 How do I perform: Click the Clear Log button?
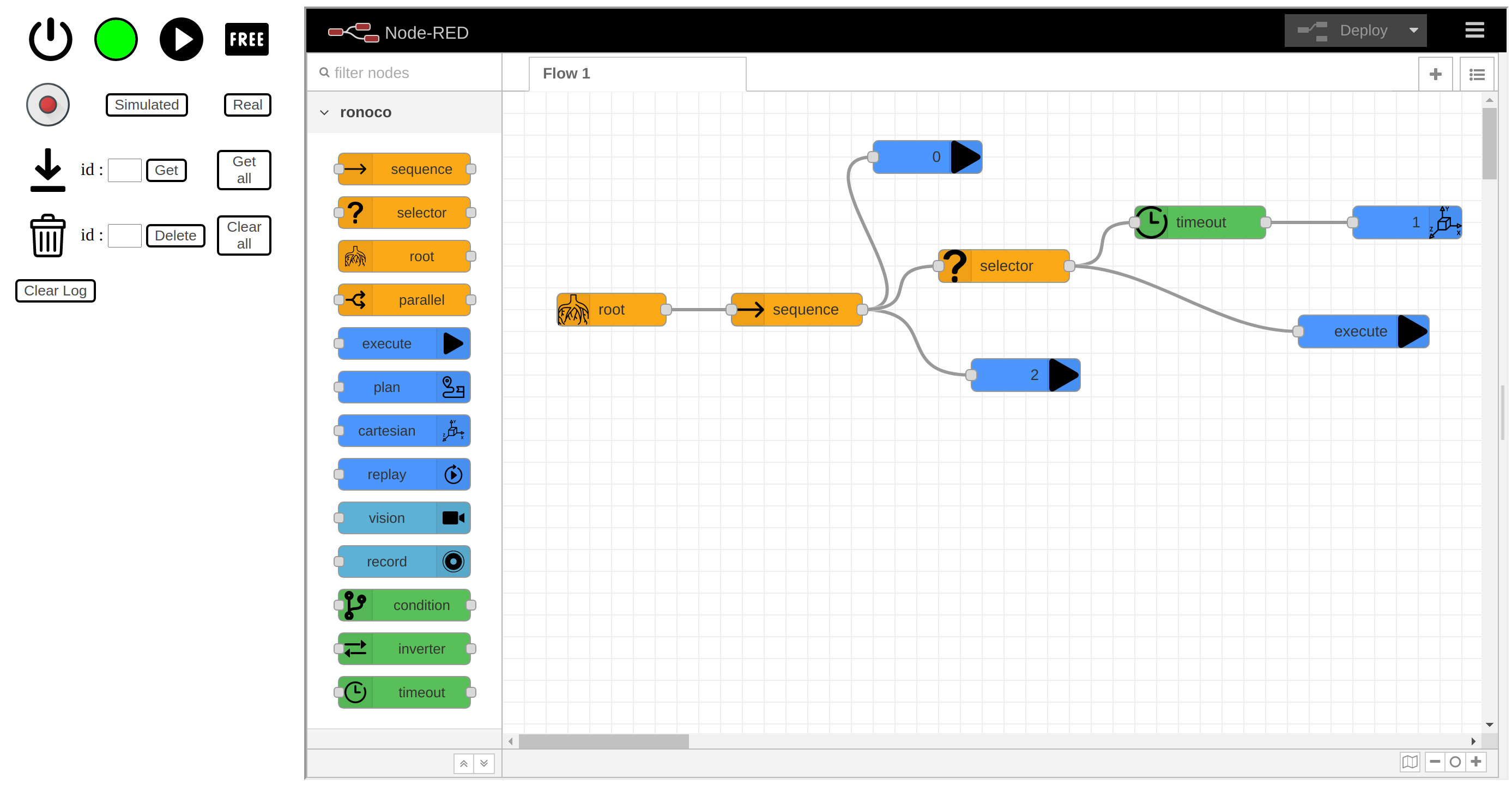pos(55,291)
